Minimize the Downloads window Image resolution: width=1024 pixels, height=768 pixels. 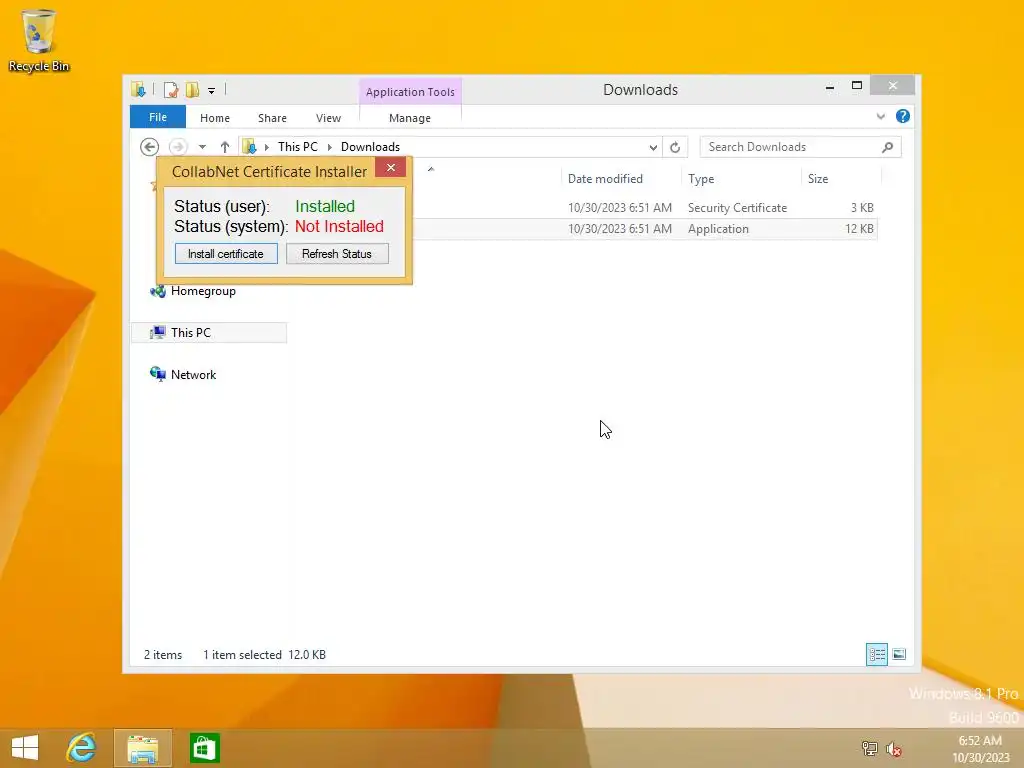[x=829, y=86]
